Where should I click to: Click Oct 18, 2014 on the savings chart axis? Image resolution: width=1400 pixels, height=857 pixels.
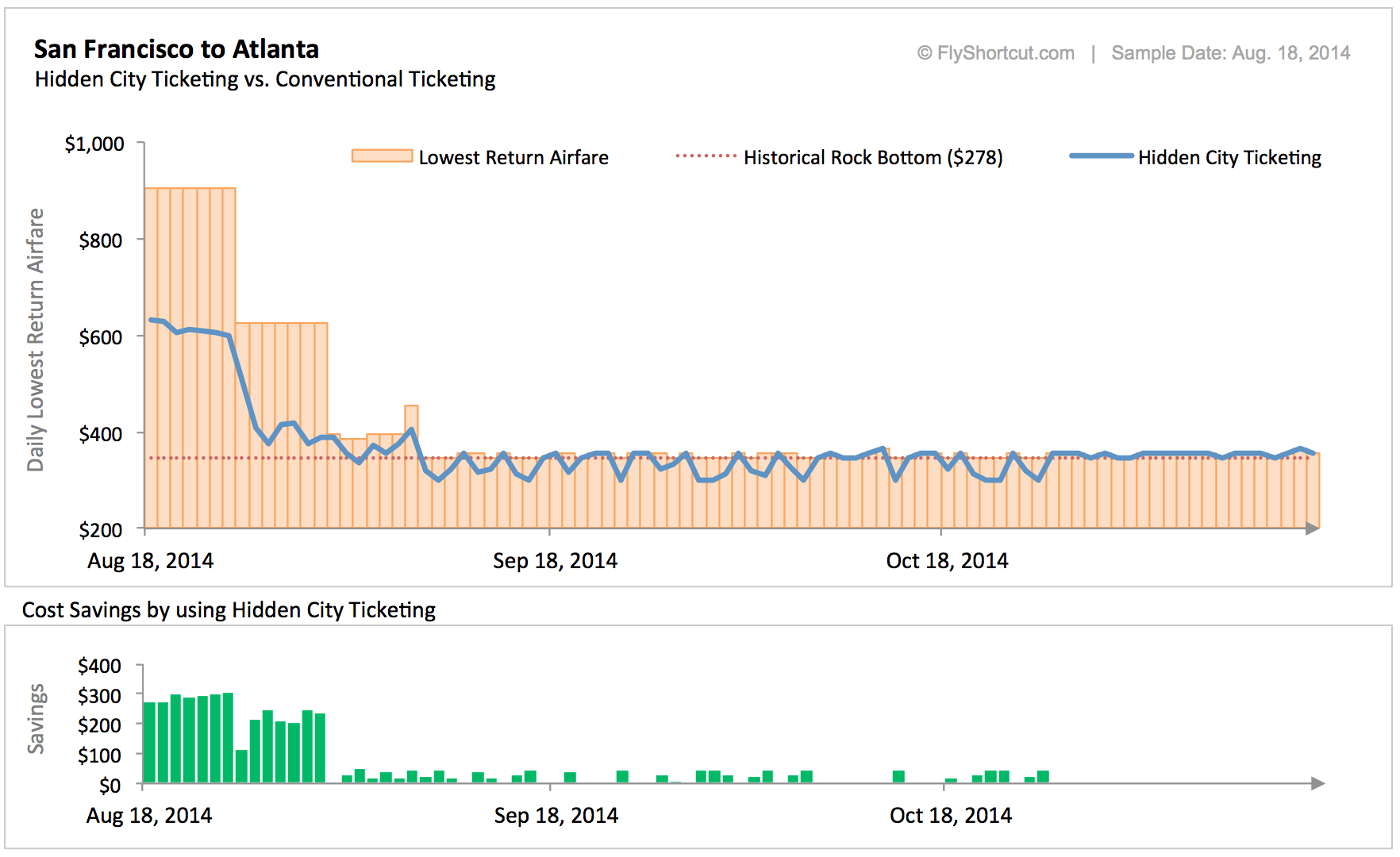click(951, 816)
